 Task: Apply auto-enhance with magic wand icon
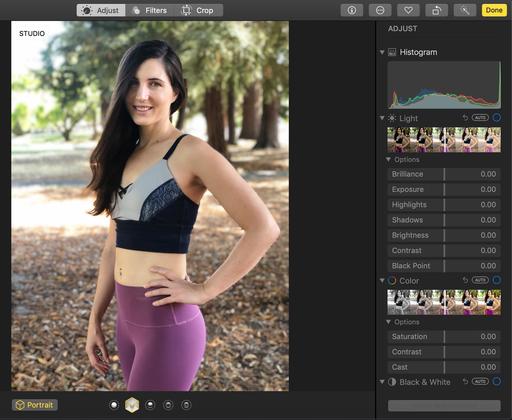click(x=465, y=10)
